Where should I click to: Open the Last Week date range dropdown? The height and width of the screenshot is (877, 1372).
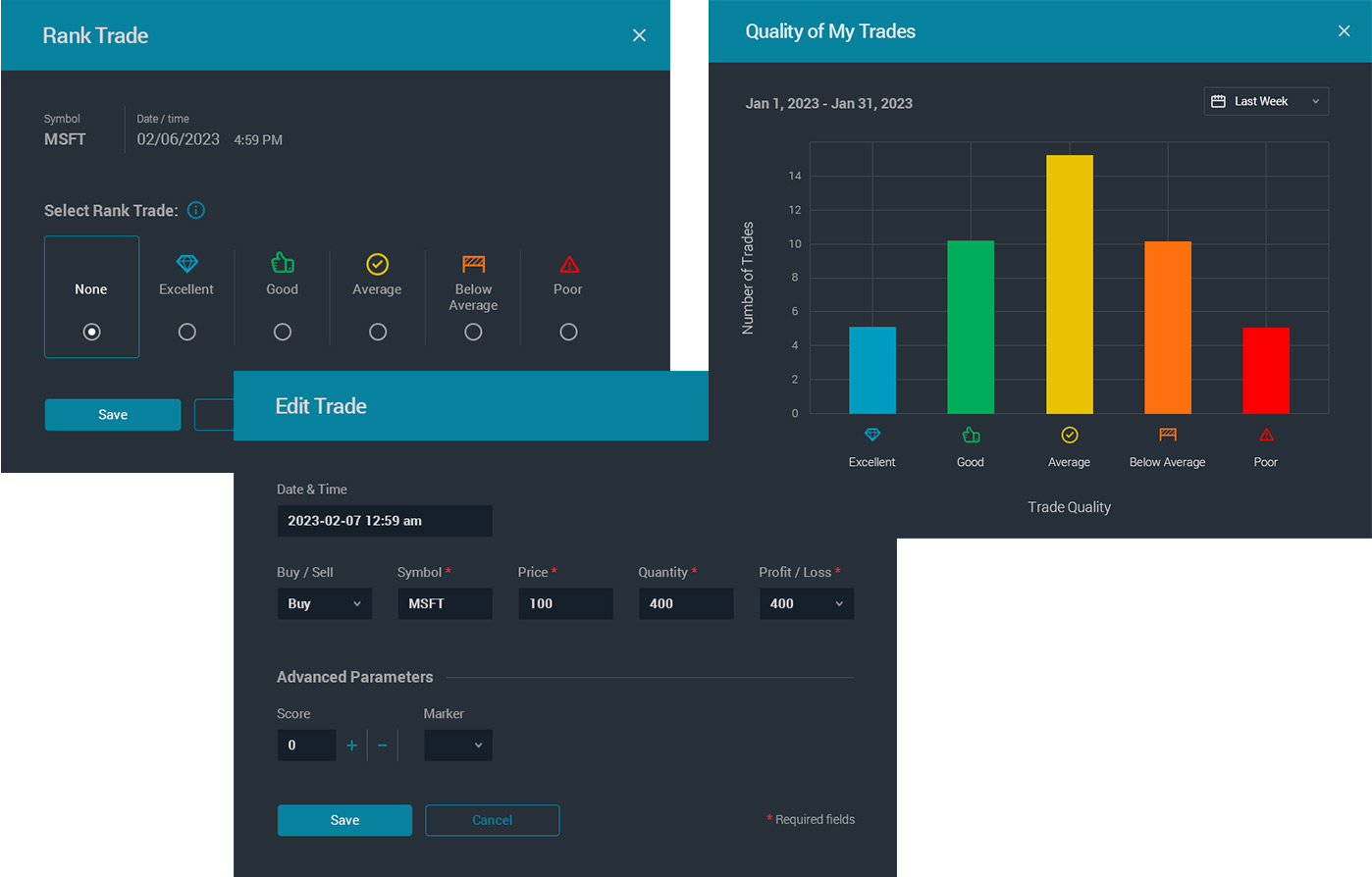[1266, 101]
